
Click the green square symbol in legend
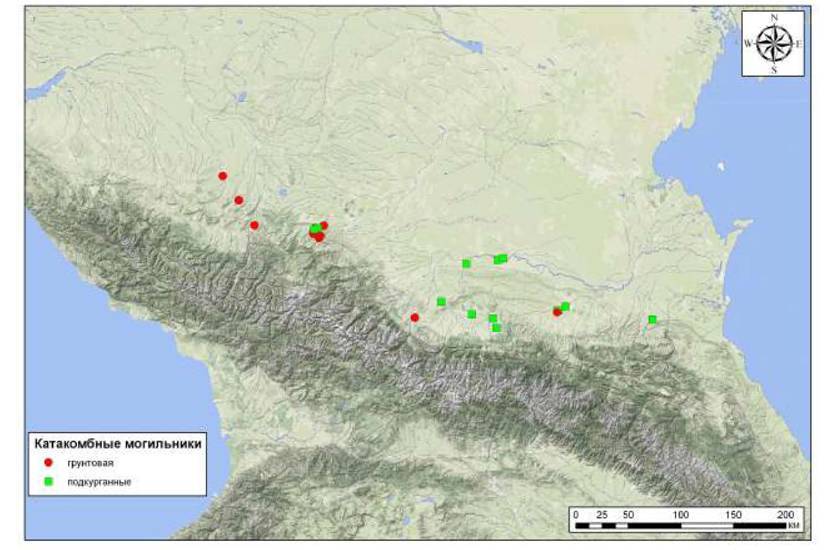(48, 482)
